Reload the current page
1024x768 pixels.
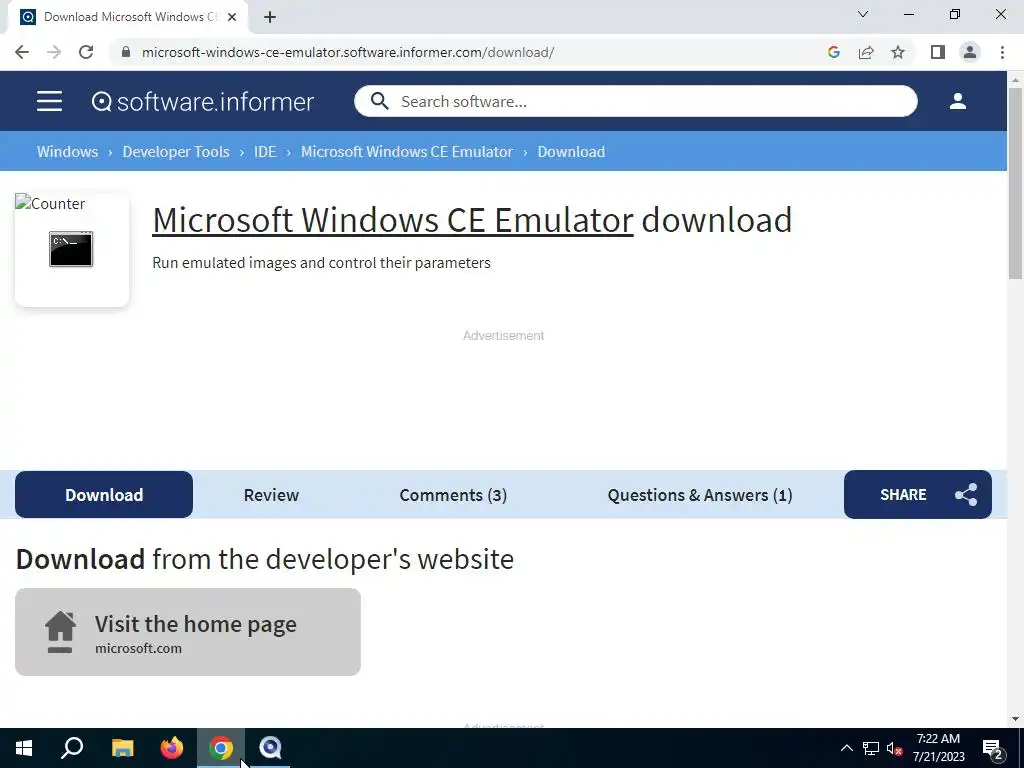(86, 52)
